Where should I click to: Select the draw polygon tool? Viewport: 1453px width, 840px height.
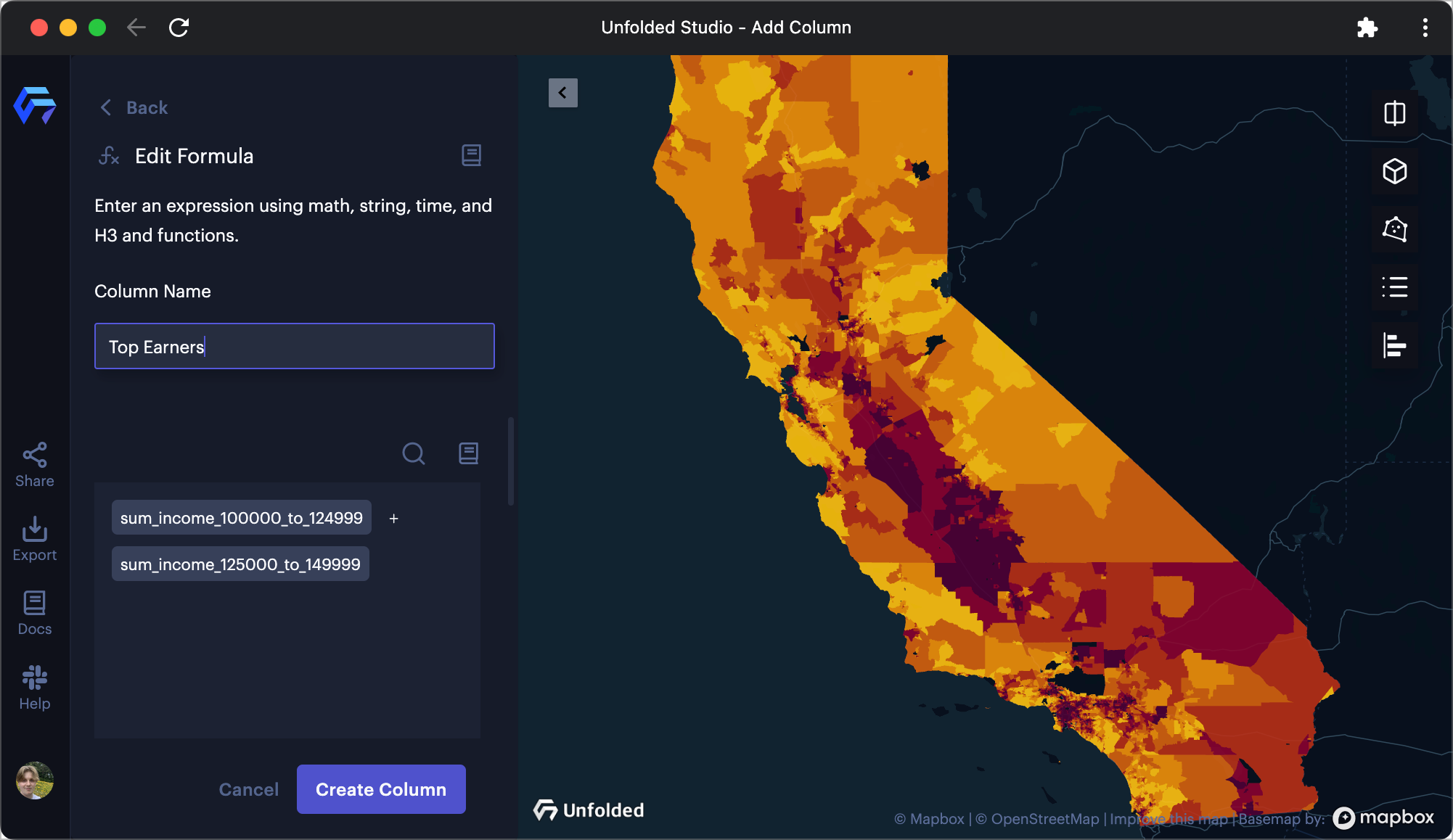click(1394, 229)
